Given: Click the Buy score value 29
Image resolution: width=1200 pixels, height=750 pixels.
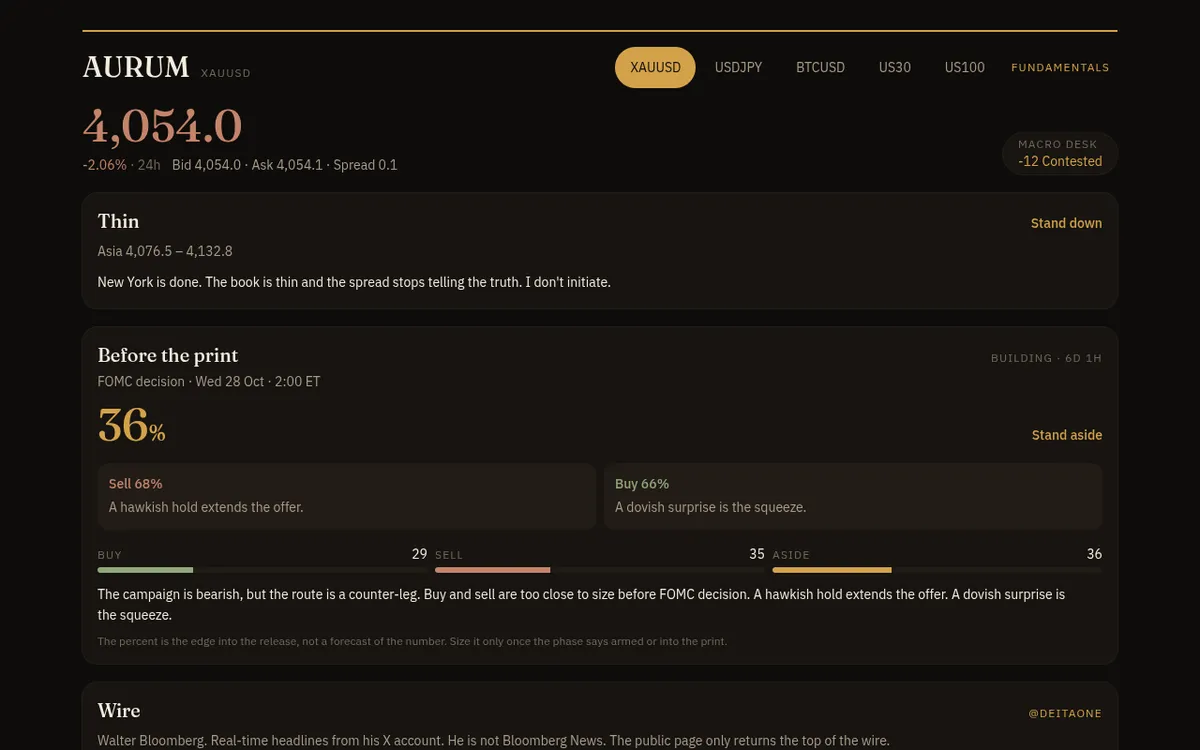Looking at the screenshot, I should tap(419, 554).
